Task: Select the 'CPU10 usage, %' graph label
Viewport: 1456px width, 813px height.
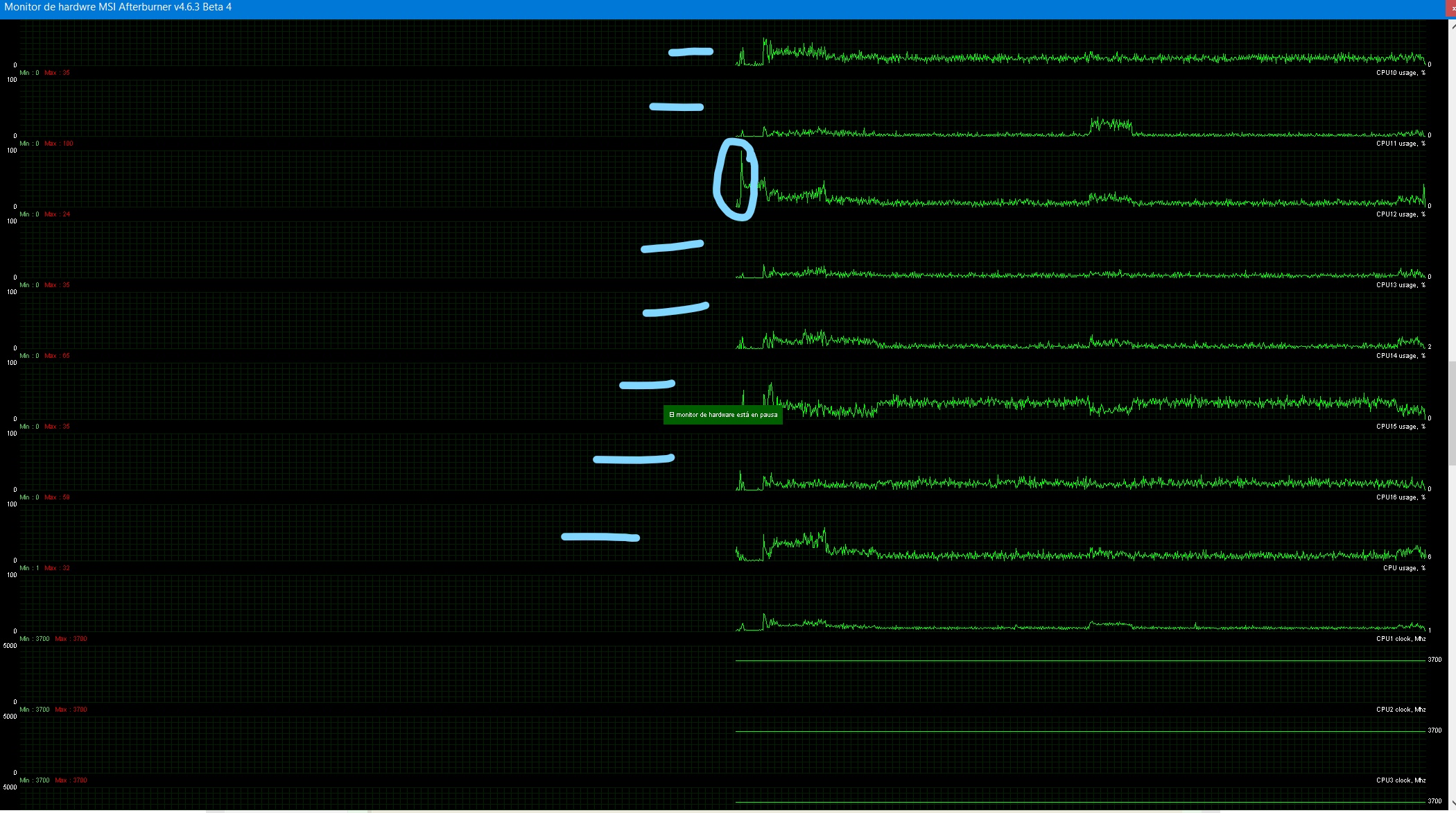Action: click(1401, 73)
